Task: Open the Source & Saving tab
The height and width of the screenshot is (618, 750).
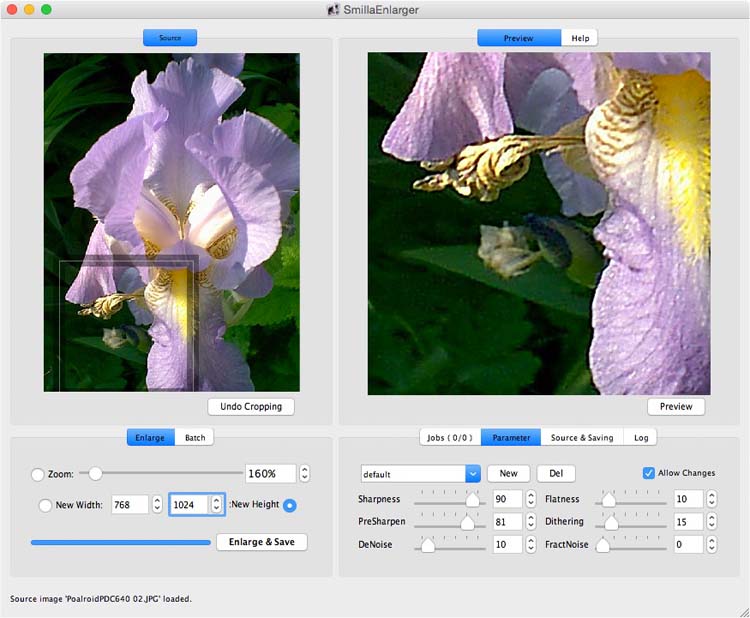Action: click(x=582, y=438)
